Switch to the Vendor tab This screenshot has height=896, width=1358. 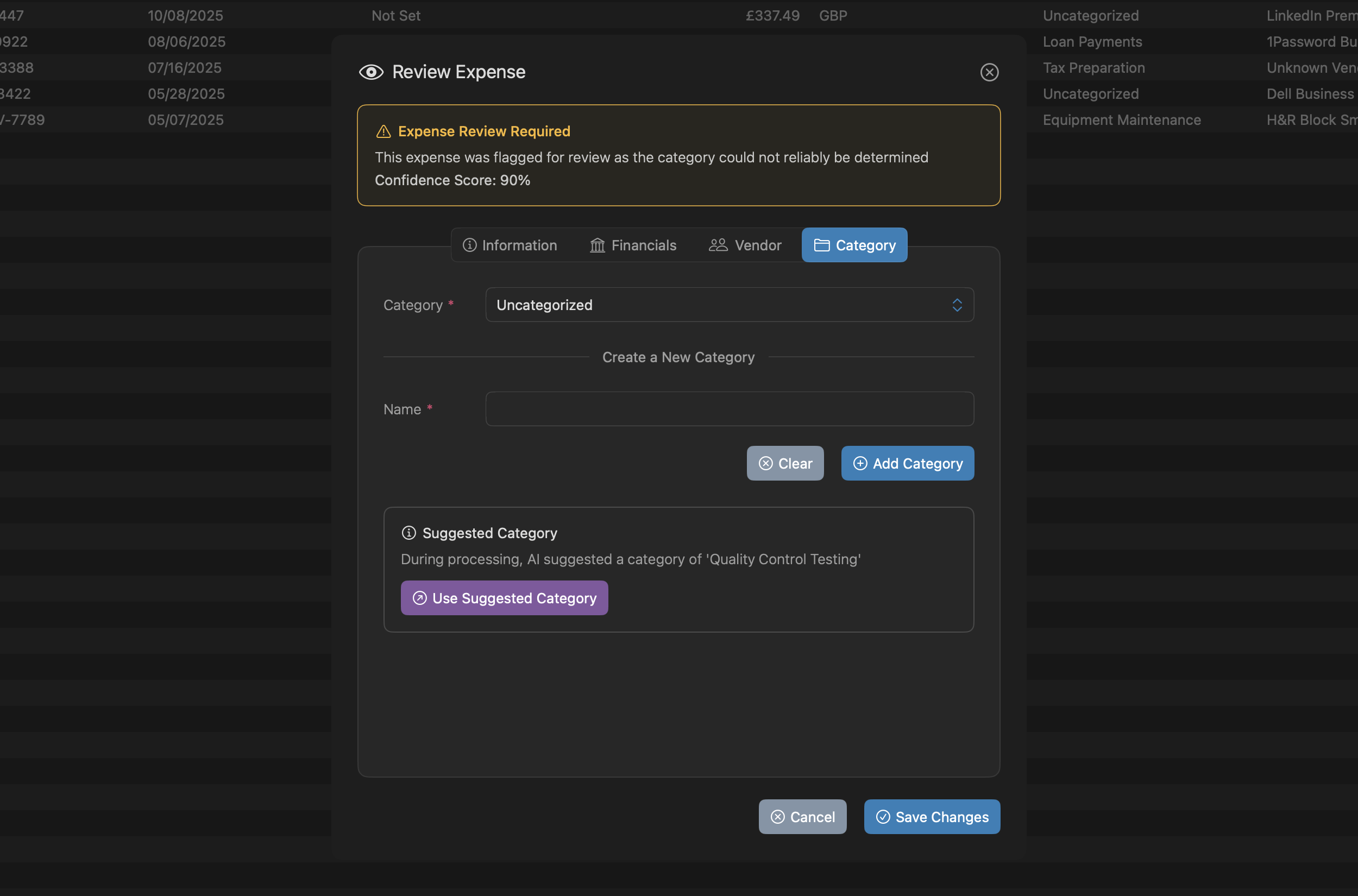pos(745,244)
